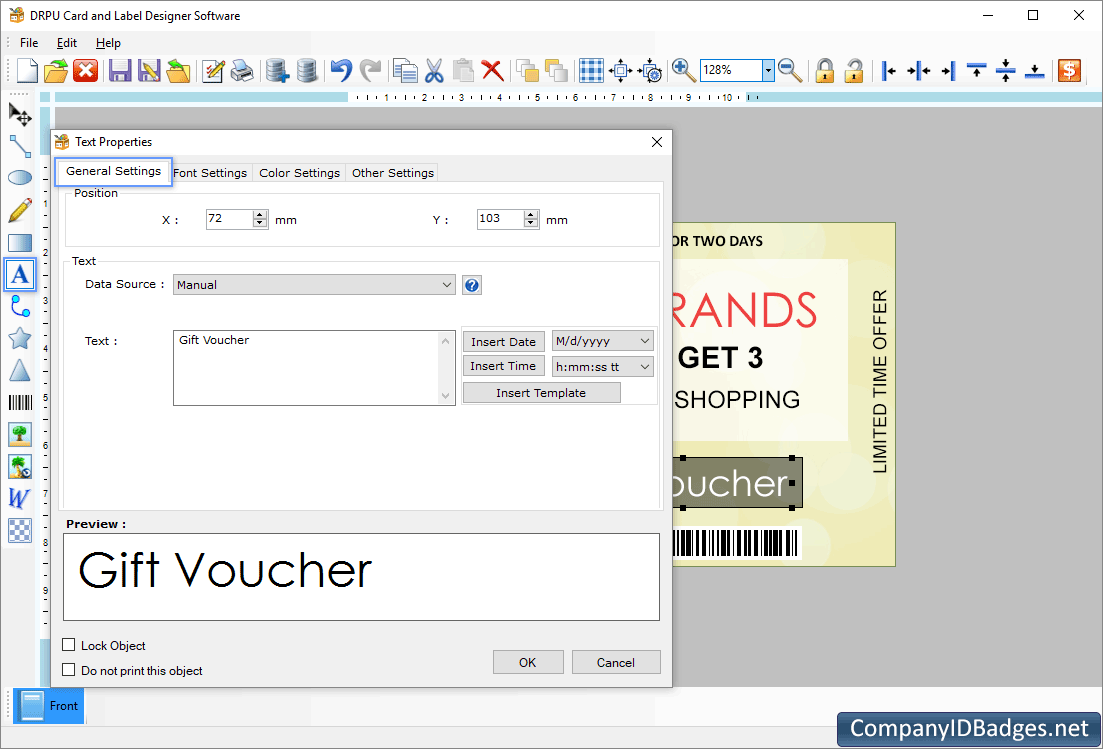The height and width of the screenshot is (749, 1103).
Task: Select the Pencil tool
Action: click(x=20, y=210)
